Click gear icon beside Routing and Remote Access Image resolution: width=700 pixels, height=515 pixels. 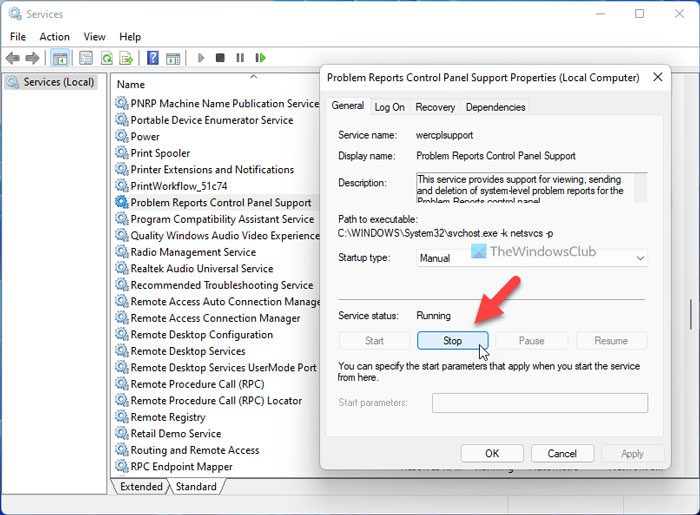(122, 450)
